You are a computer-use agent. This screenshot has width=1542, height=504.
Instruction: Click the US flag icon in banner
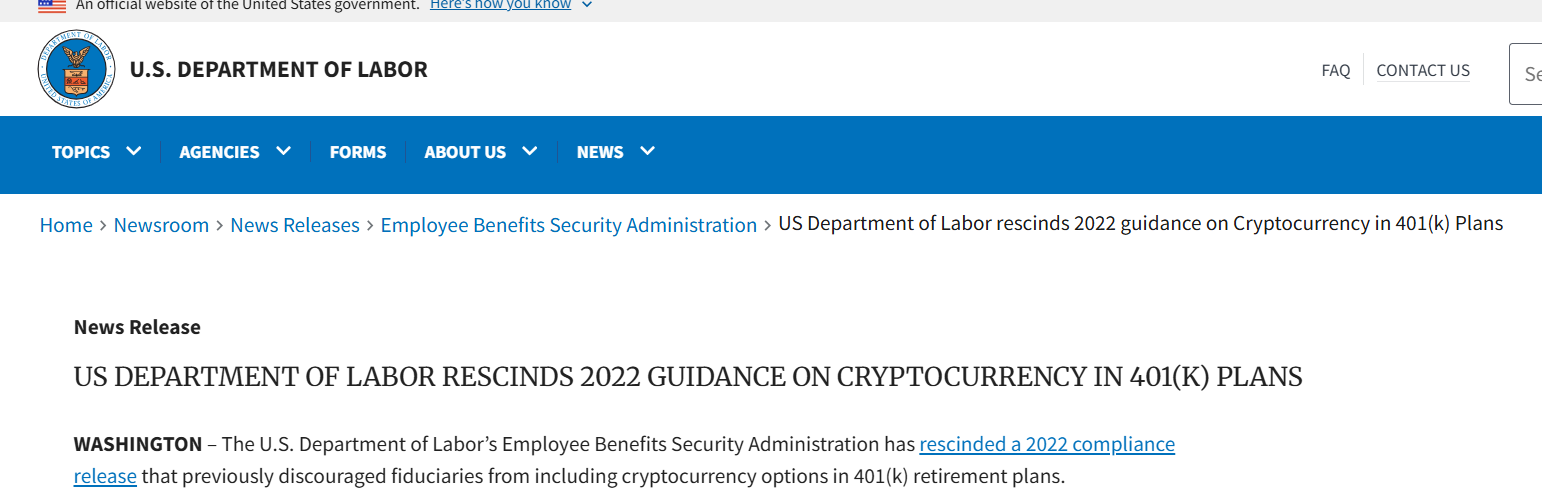(52, 5)
